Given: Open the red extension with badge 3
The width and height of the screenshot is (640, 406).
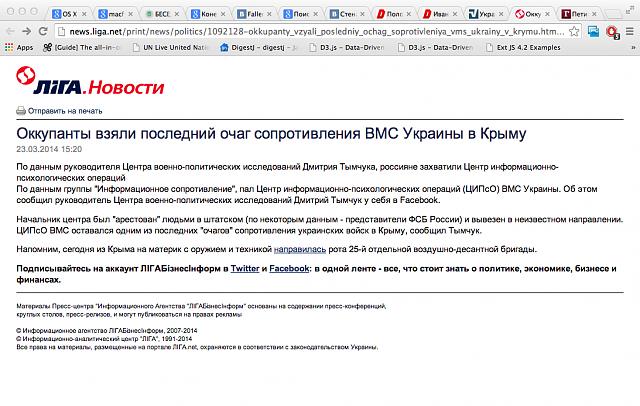Looking at the screenshot, I should (612, 32).
